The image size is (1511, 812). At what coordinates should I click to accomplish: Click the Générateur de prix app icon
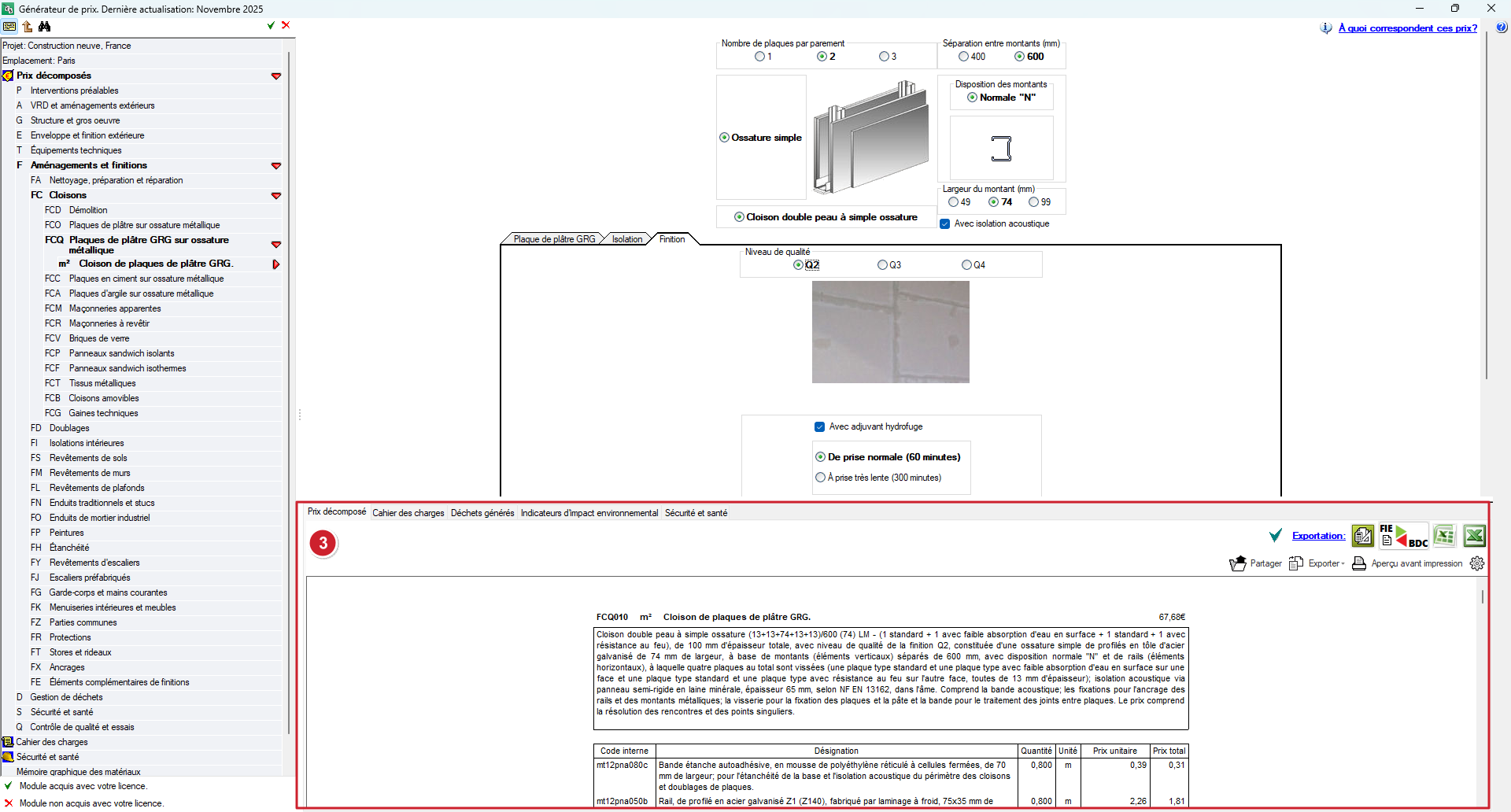click(x=8, y=9)
